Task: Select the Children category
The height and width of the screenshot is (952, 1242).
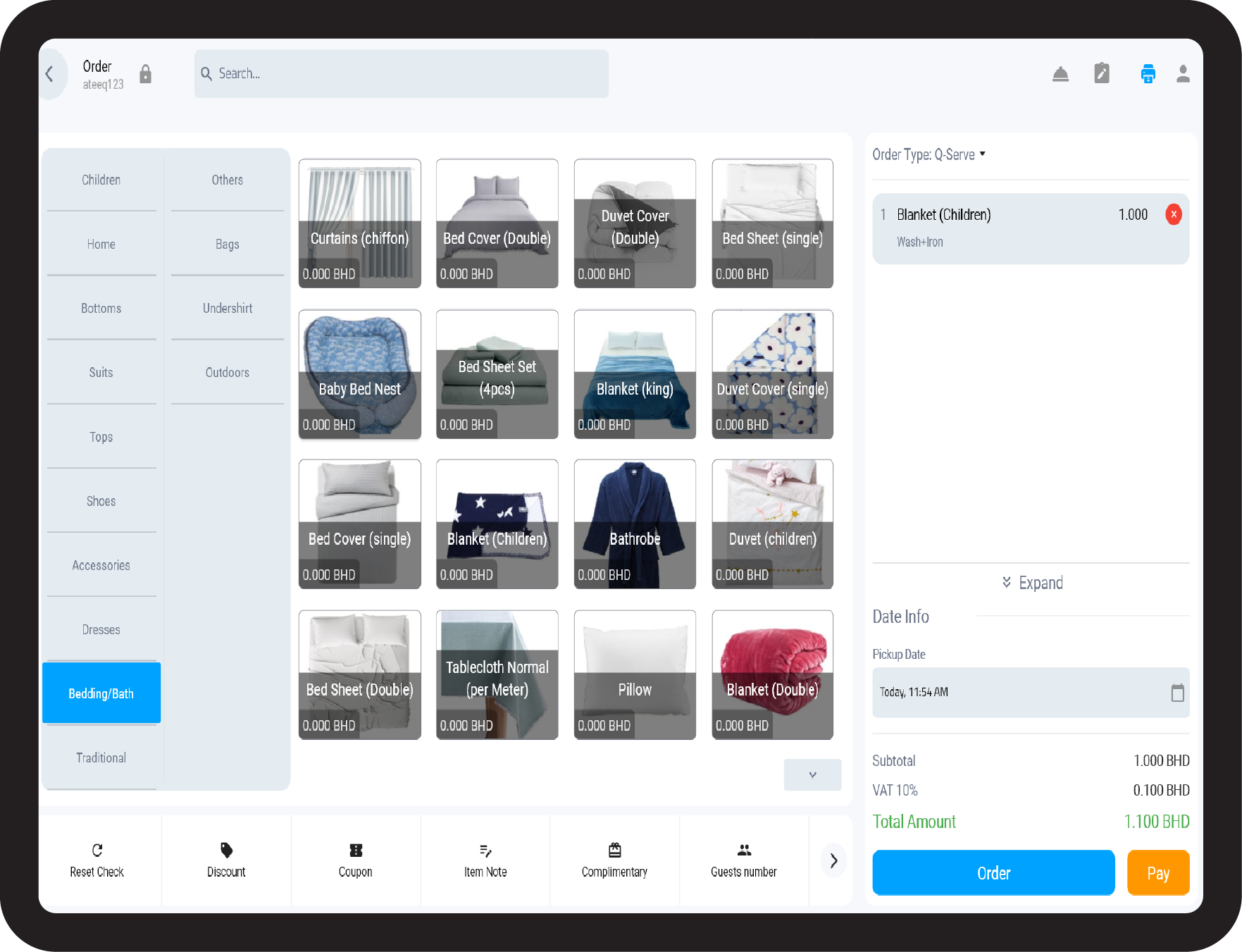Action: [101, 180]
